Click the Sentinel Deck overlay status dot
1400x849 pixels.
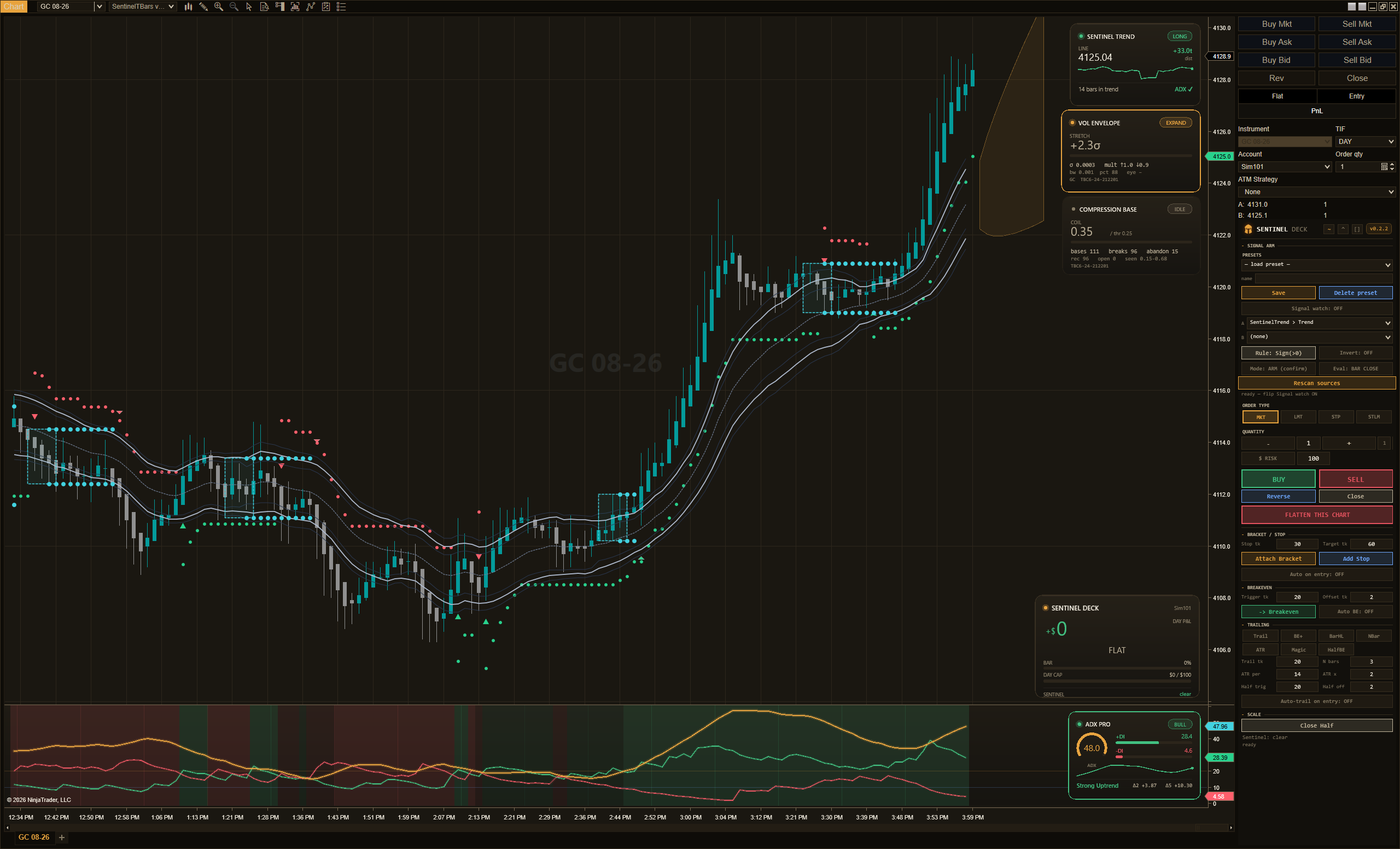(x=1046, y=608)
